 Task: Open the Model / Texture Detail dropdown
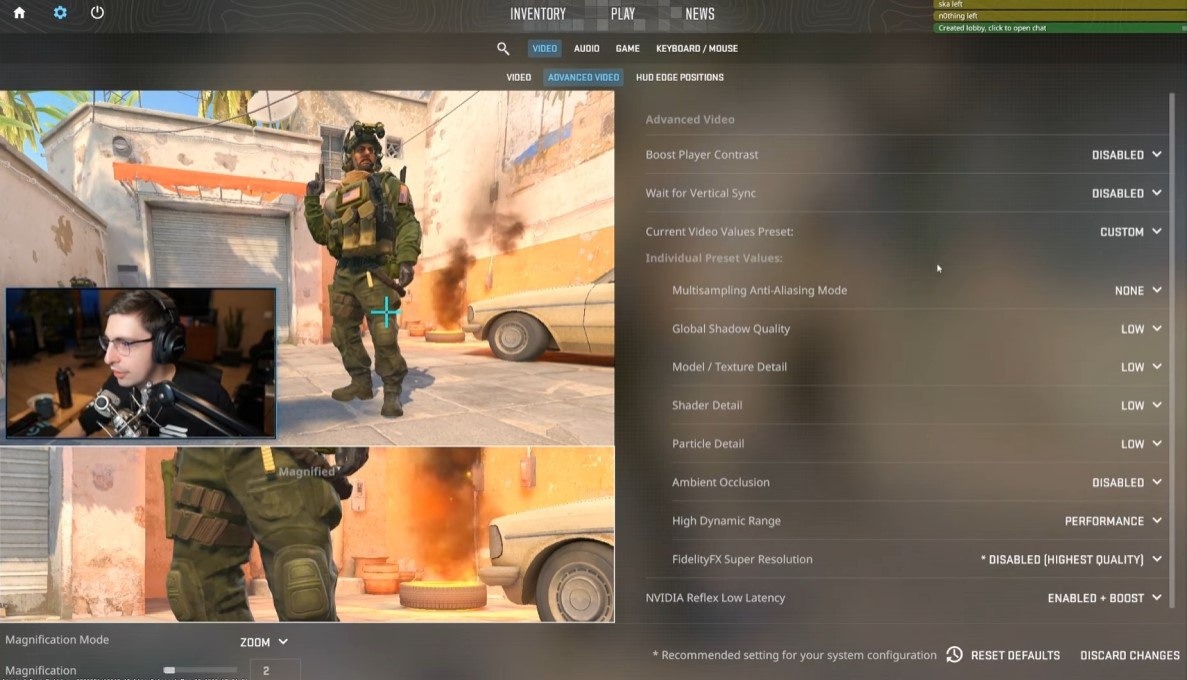[x=1141, y=367]
